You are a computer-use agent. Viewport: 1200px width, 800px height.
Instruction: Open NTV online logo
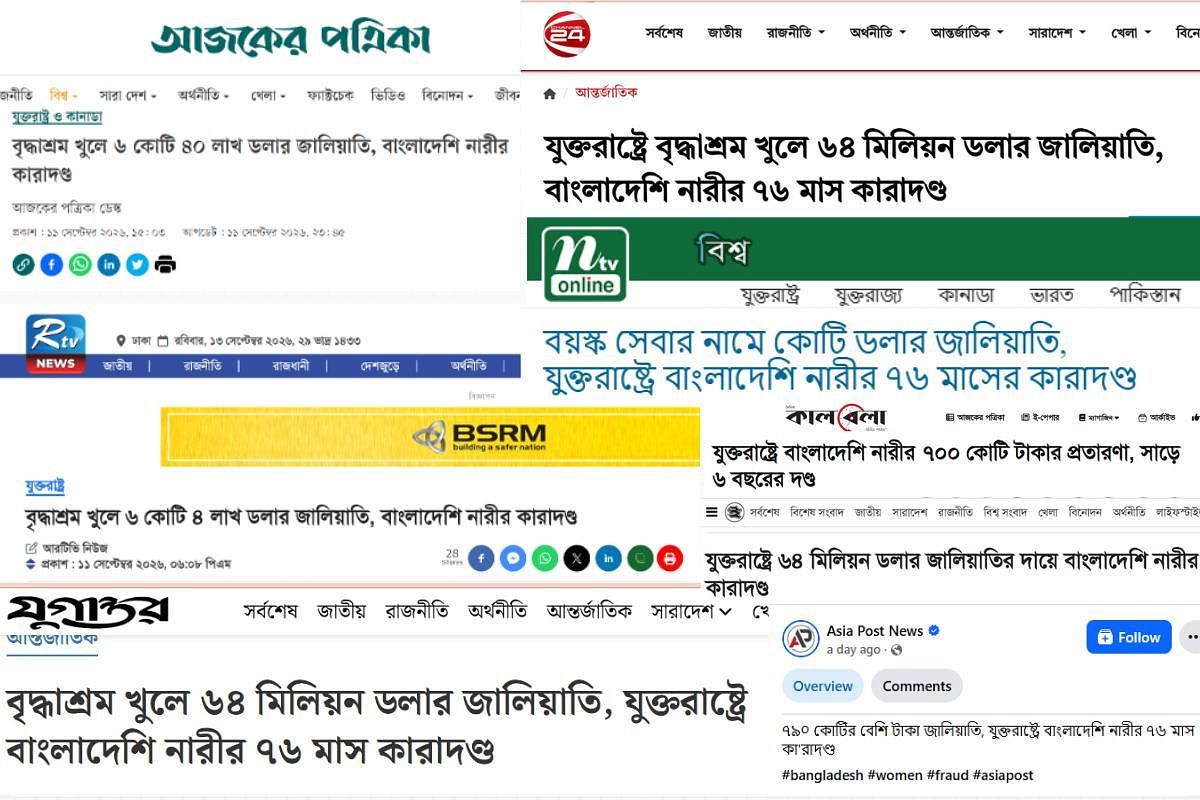pyautogui.click(x=585, y=264)
